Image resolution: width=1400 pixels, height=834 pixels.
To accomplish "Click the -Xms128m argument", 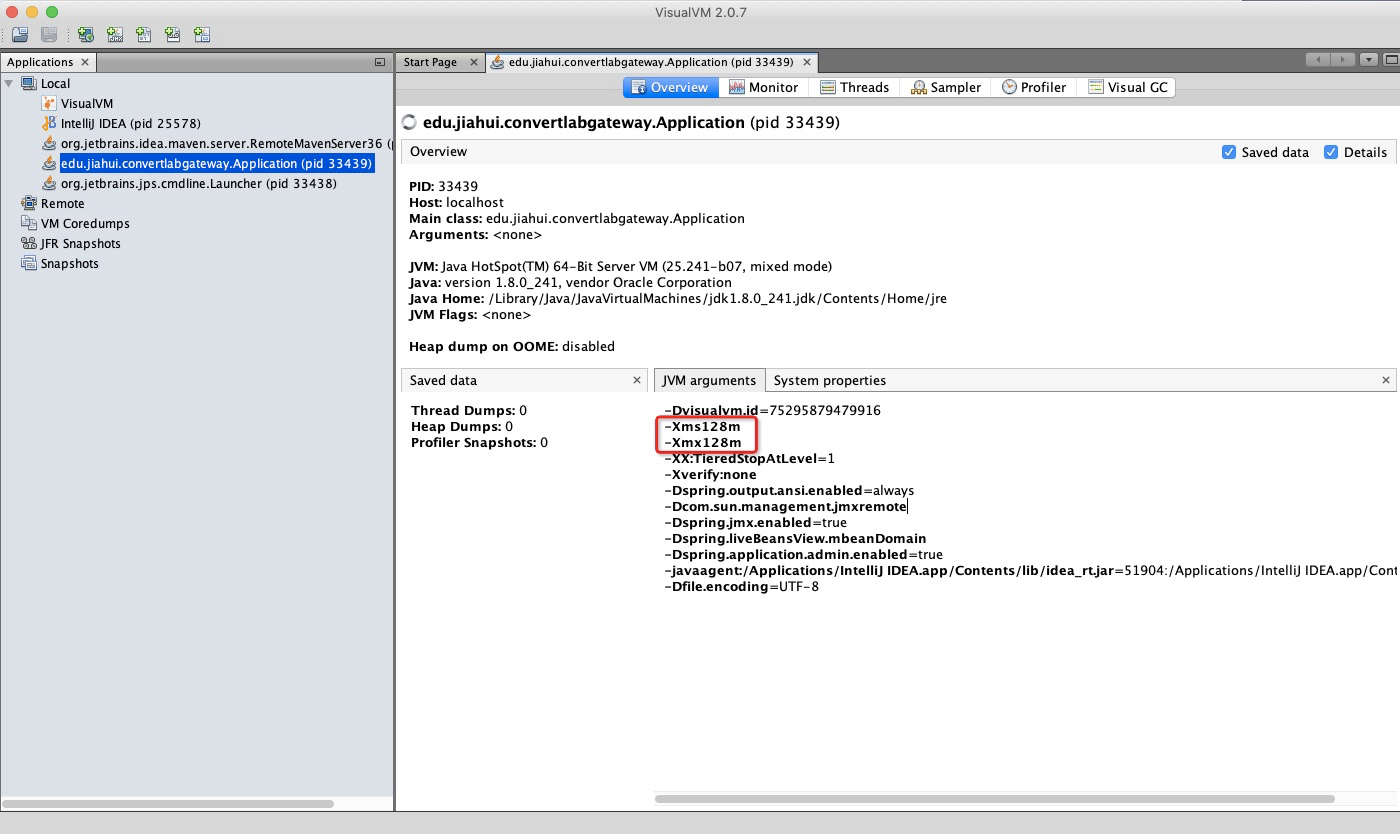I will tap(702, 426).
